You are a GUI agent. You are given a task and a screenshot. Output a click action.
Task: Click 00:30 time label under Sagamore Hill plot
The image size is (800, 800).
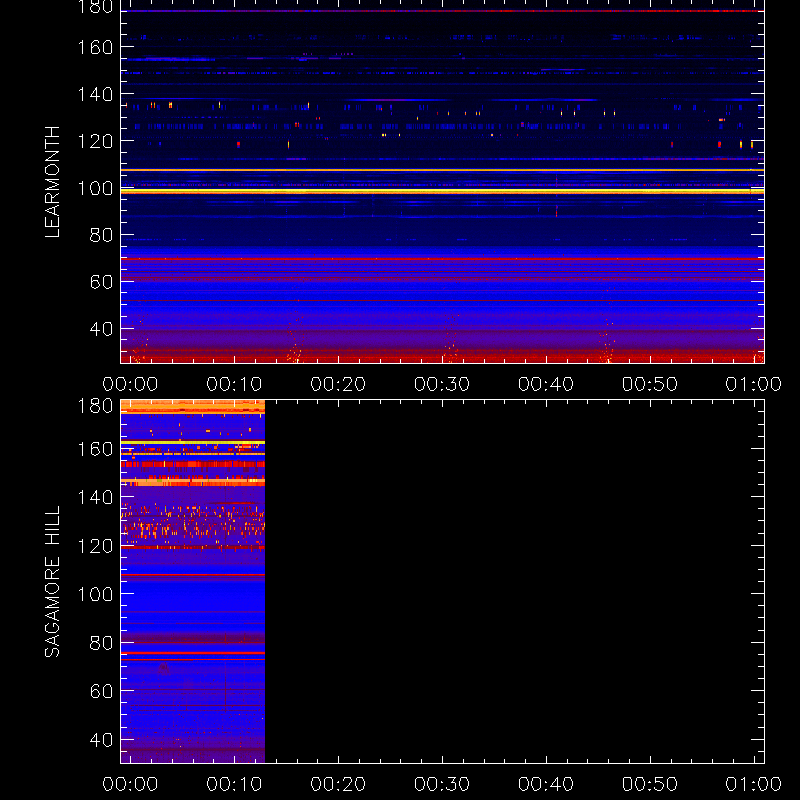coord(442,784)
